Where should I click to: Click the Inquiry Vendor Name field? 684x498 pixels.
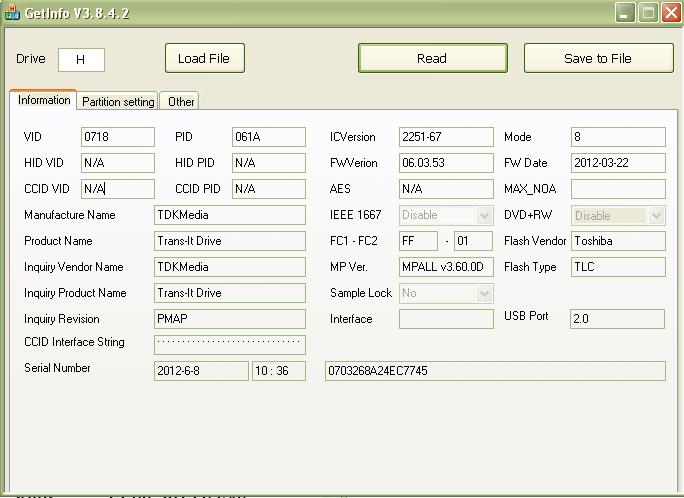230,267
